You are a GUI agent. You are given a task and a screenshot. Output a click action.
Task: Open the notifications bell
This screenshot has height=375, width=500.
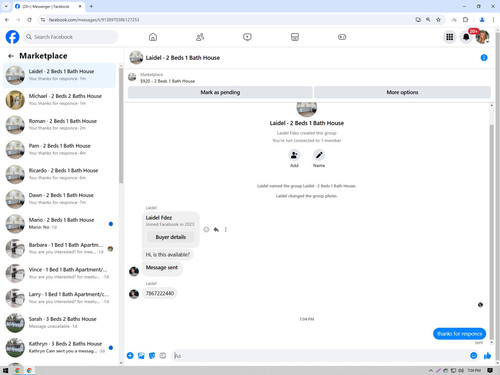[x=466, y=37]
